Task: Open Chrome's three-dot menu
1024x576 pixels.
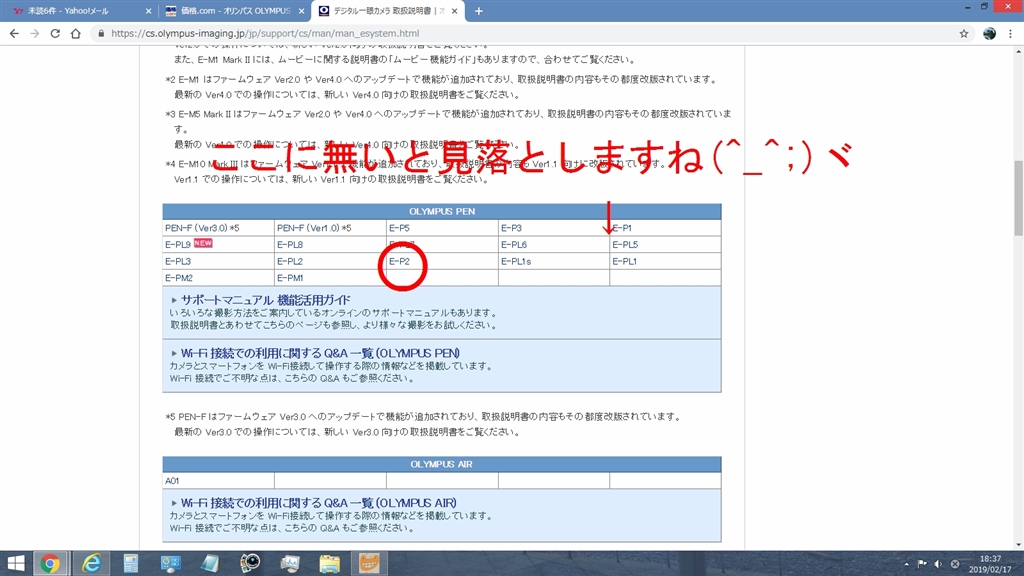Action: [x=1010, y=33]
